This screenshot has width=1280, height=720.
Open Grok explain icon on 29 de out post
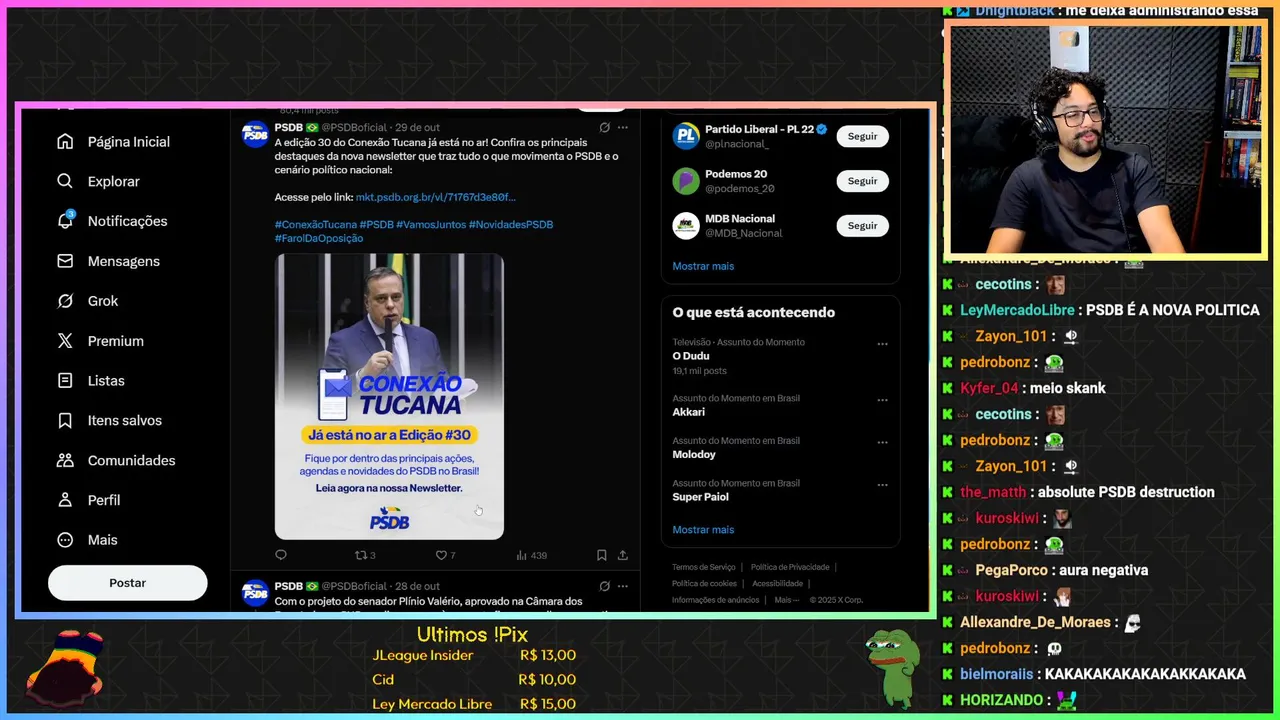(x=604, y=128)
